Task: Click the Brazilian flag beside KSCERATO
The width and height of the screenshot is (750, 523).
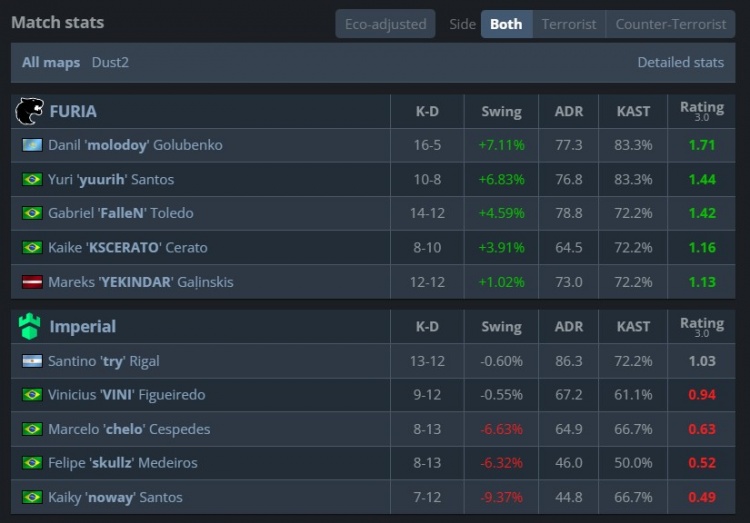Action: pyautogui.click(x=32, y=247)
